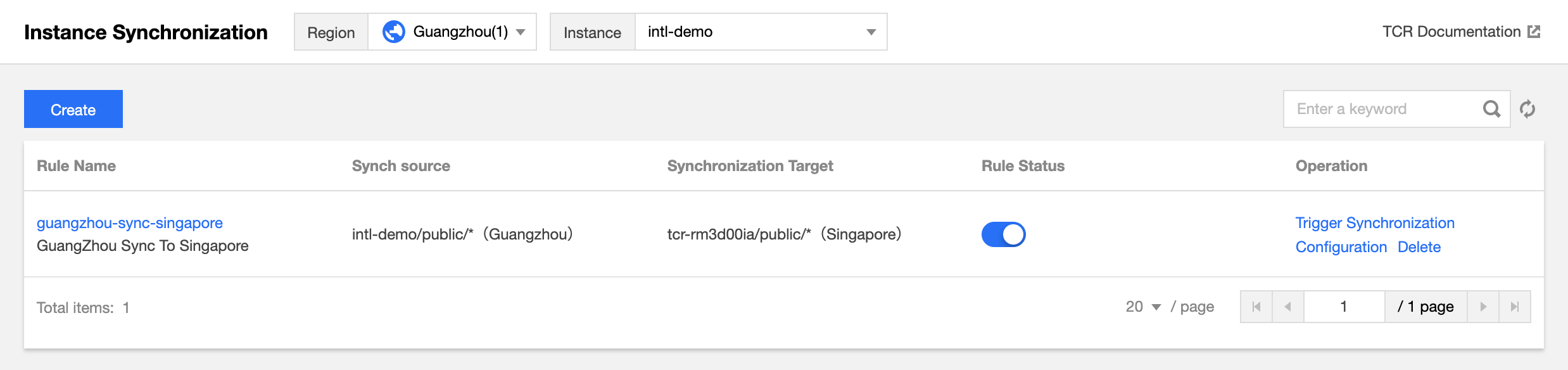This screenshot has height=370, width=1568.
Task: Go to the next page
Action: (x=1483, y=307)
